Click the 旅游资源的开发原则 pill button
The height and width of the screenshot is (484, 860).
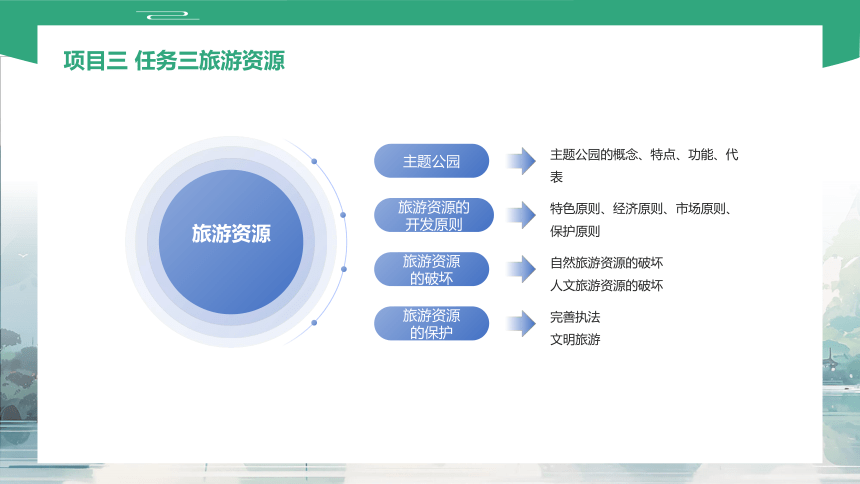click(x=434, y=215)
